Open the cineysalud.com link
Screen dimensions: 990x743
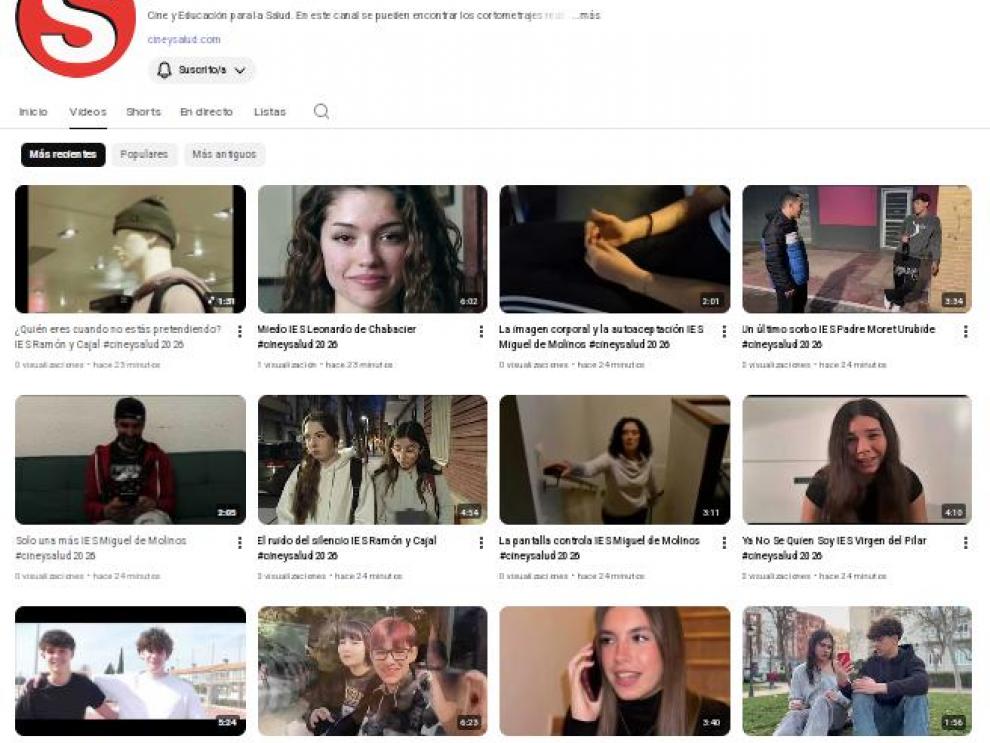[x=184, y=40]
